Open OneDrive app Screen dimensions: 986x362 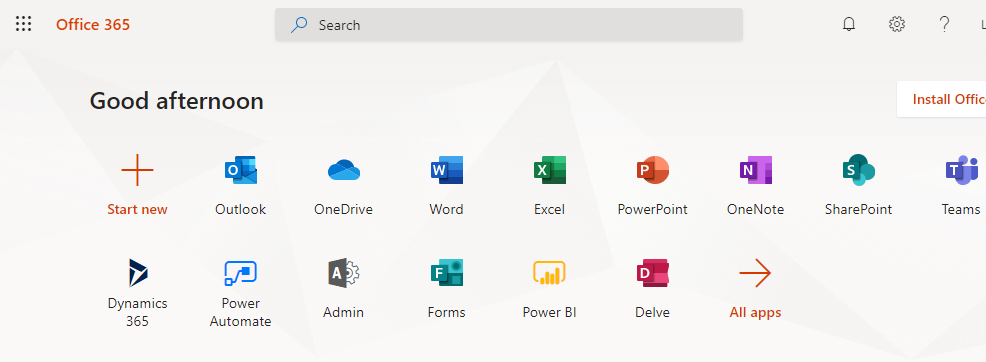[x=343, y=170]
